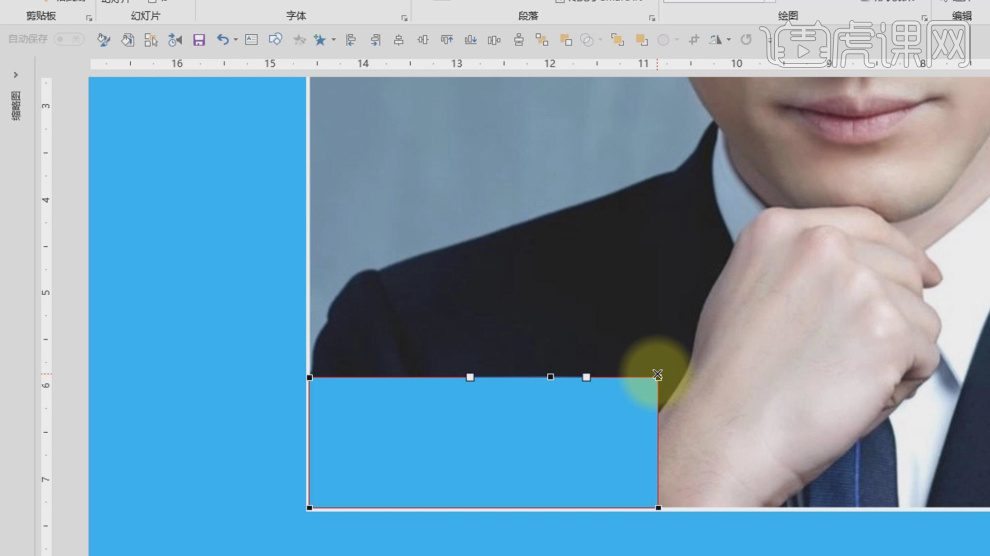Click the paste icon in quick toolbar

(x=128, y=40)
